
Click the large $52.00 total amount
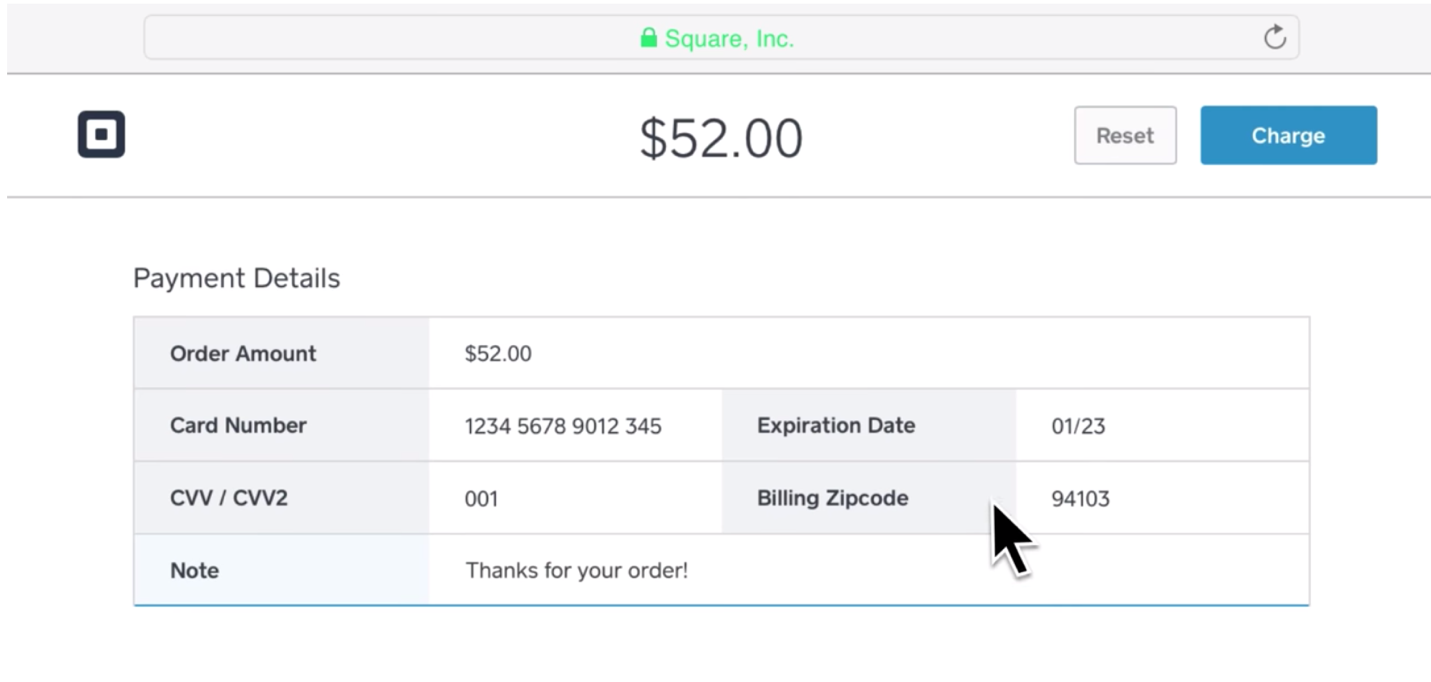click(721, 138)
